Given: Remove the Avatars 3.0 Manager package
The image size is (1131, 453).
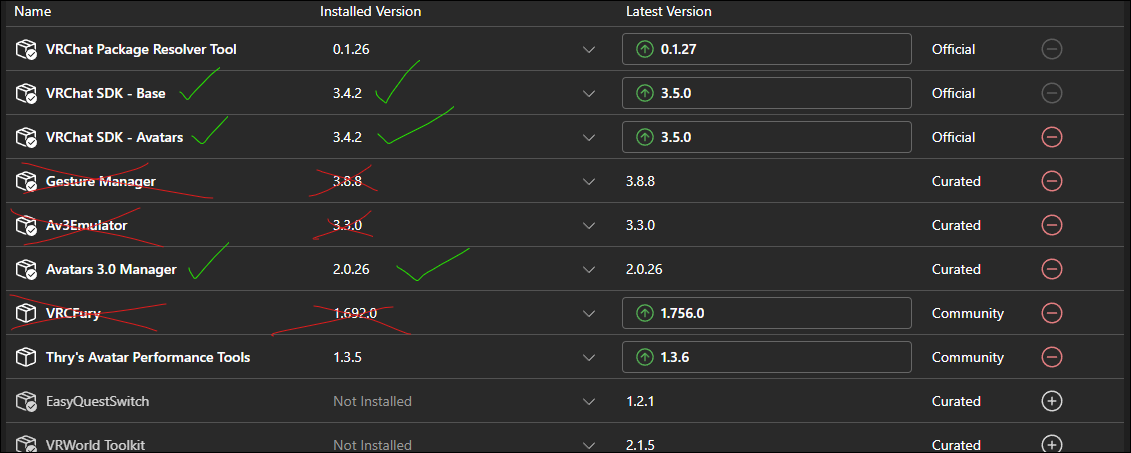Looking at the screenshot, I should pyautogui.click(x=1052, y=269).
